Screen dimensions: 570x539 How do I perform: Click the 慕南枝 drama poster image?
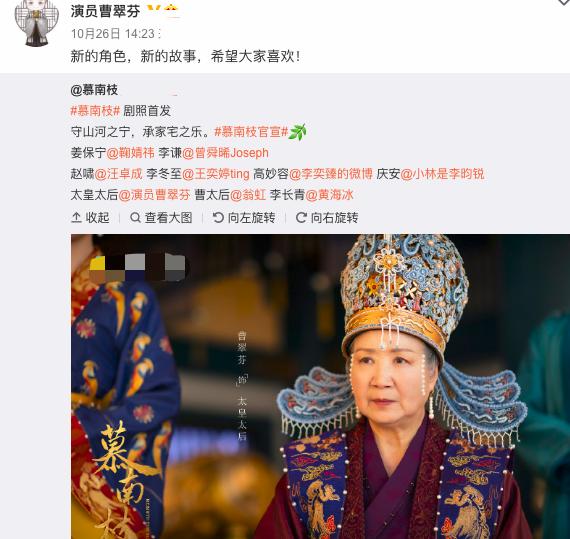point(320,386)
